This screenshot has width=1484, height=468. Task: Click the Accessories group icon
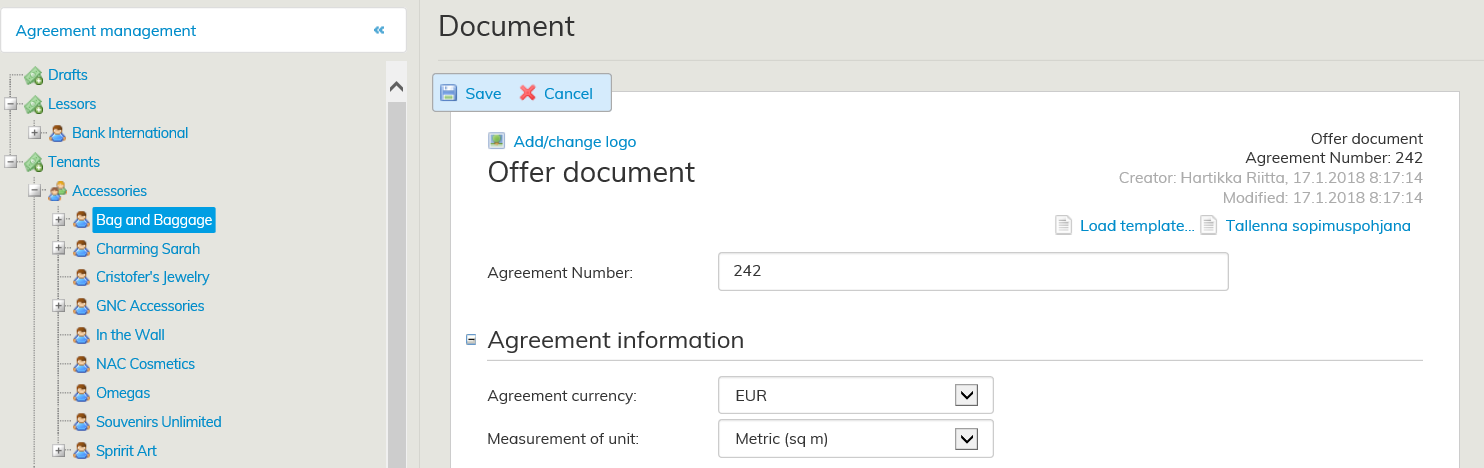point(58,191)
